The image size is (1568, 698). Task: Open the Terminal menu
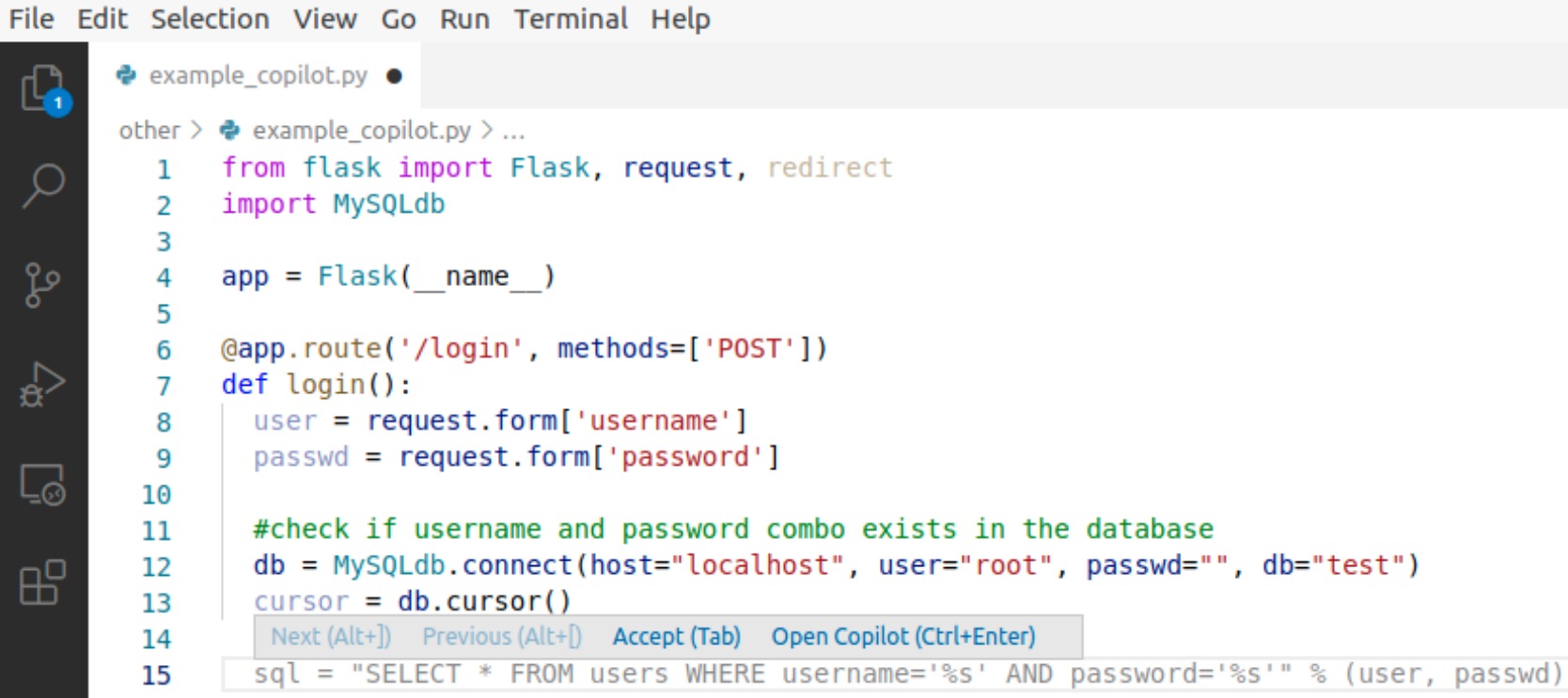(570, 19)
